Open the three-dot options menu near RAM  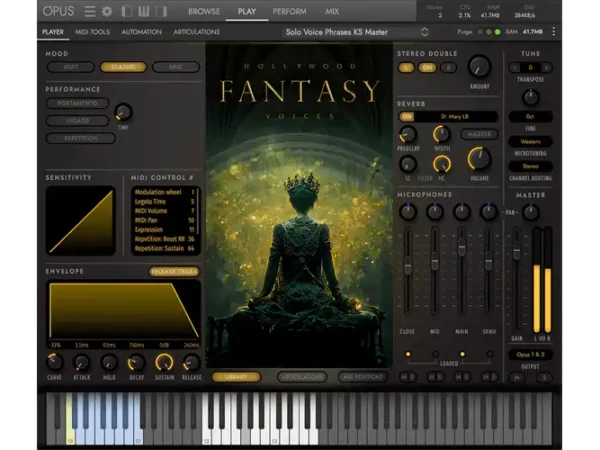553,32
